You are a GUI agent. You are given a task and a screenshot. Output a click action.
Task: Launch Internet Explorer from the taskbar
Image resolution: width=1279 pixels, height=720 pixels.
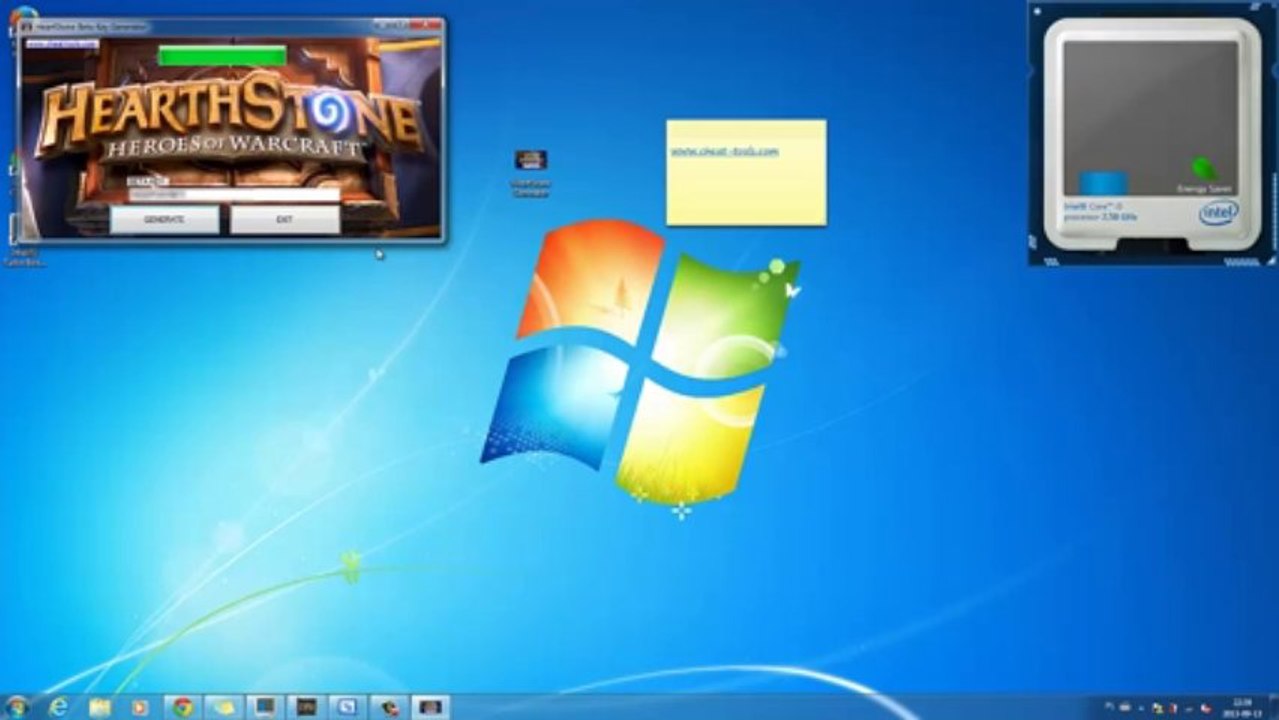[x=58, y=707]
